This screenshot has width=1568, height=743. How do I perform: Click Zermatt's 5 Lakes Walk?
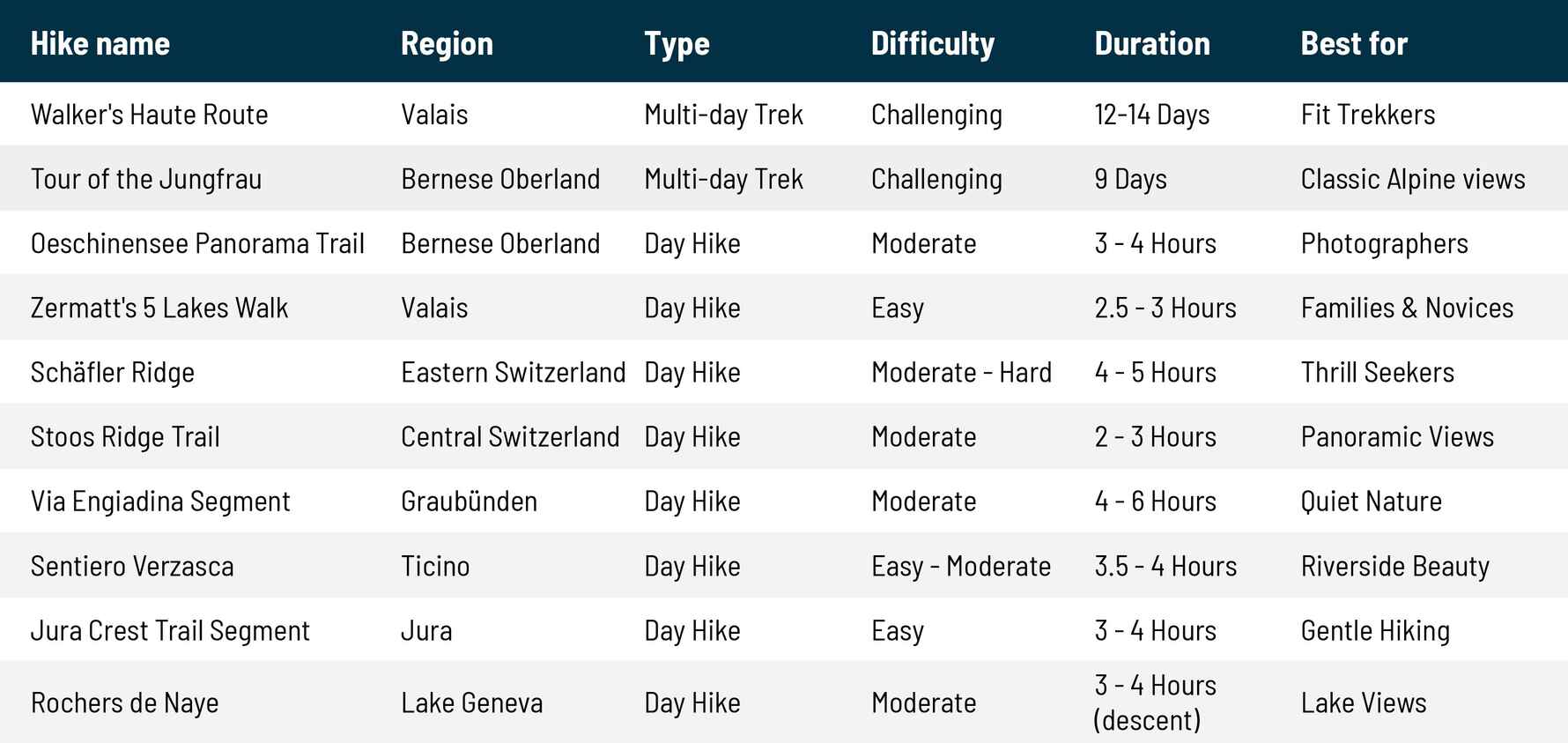point(159,308)
